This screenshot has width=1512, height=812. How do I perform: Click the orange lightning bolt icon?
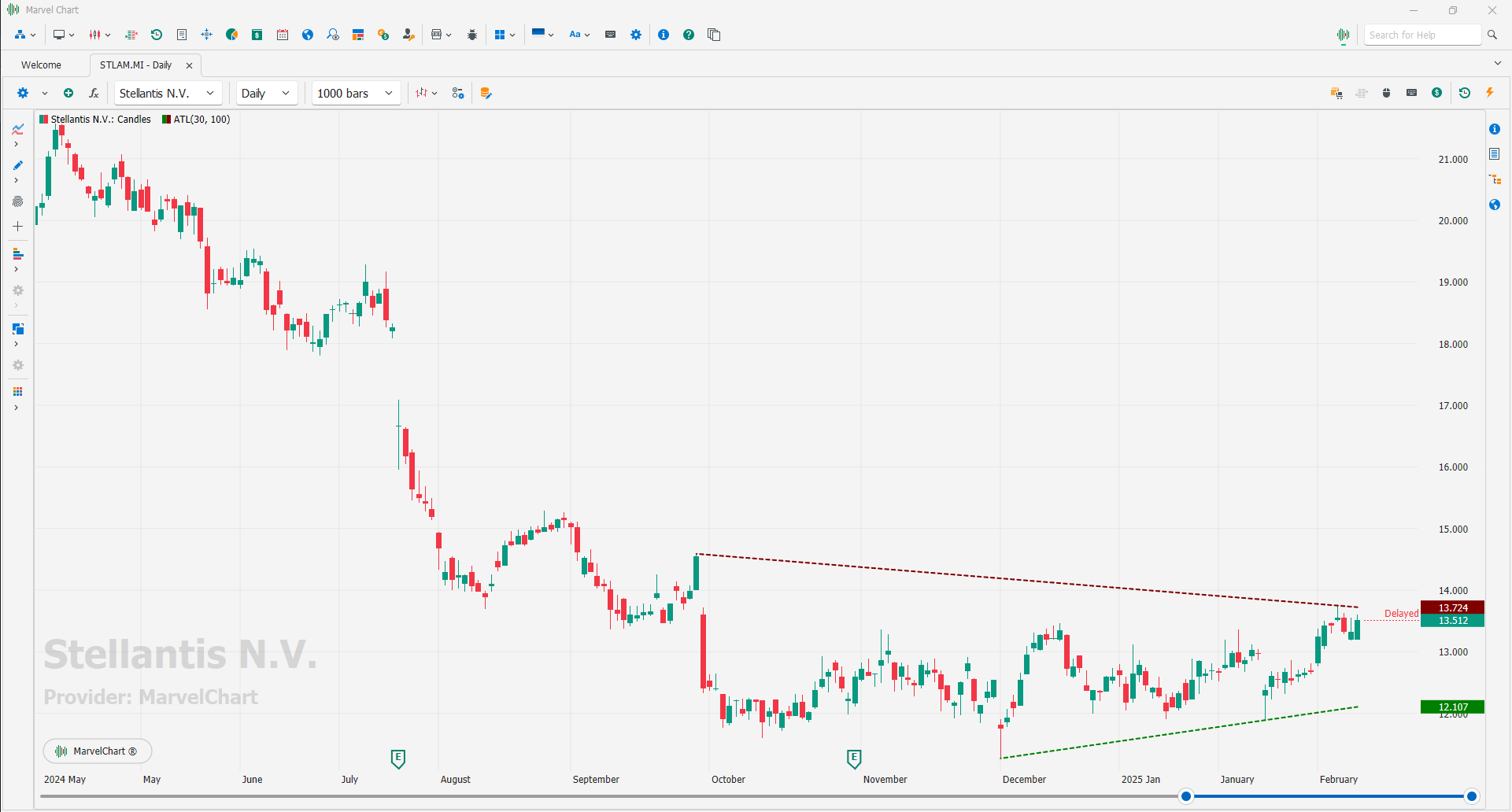point(1490,93)
